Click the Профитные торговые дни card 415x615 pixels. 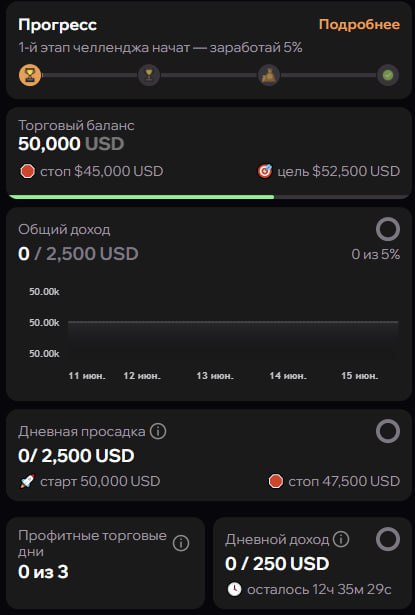tap(106, 563)
